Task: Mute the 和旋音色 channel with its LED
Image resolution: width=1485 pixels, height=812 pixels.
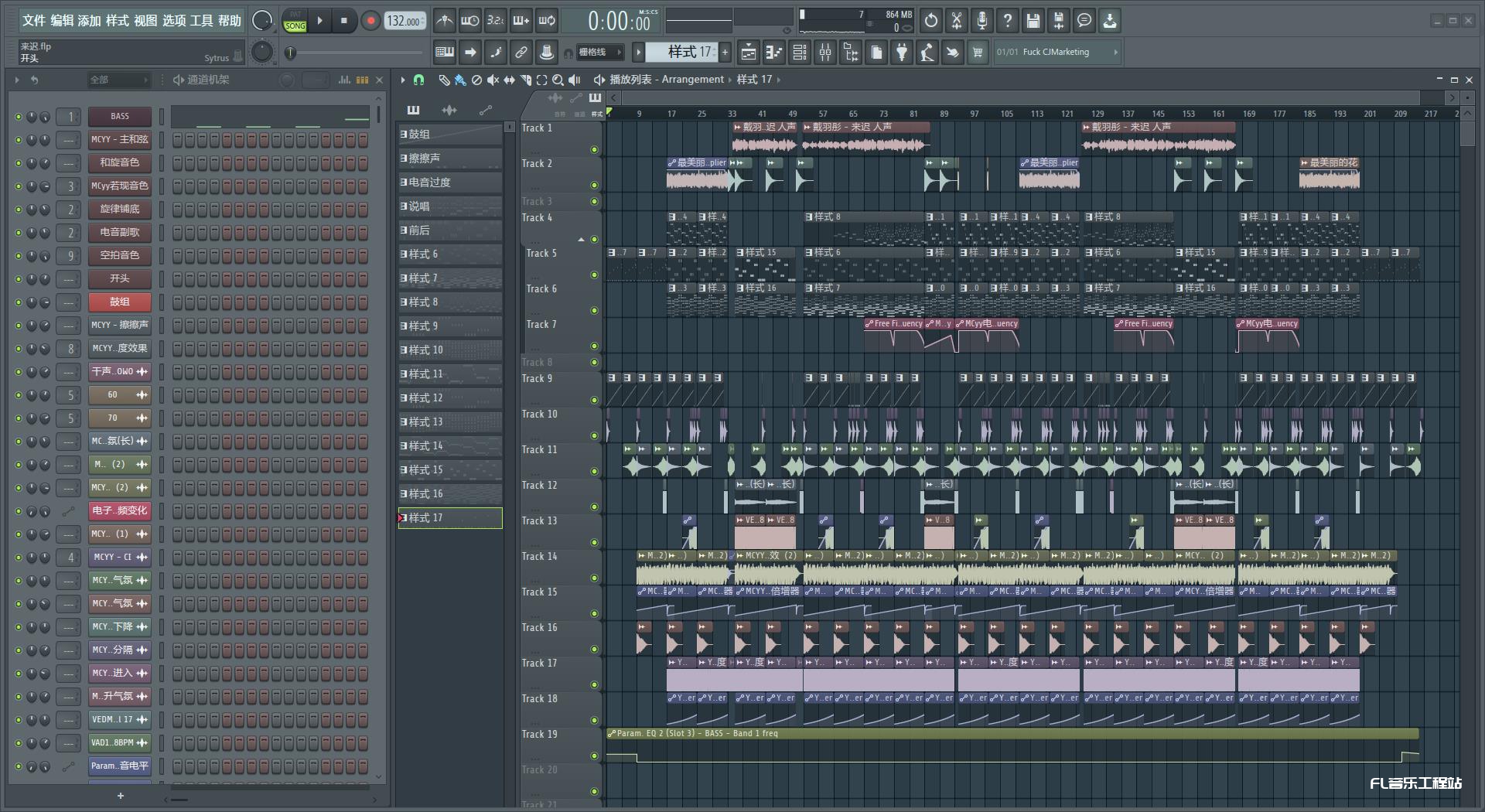Action: 19,163
